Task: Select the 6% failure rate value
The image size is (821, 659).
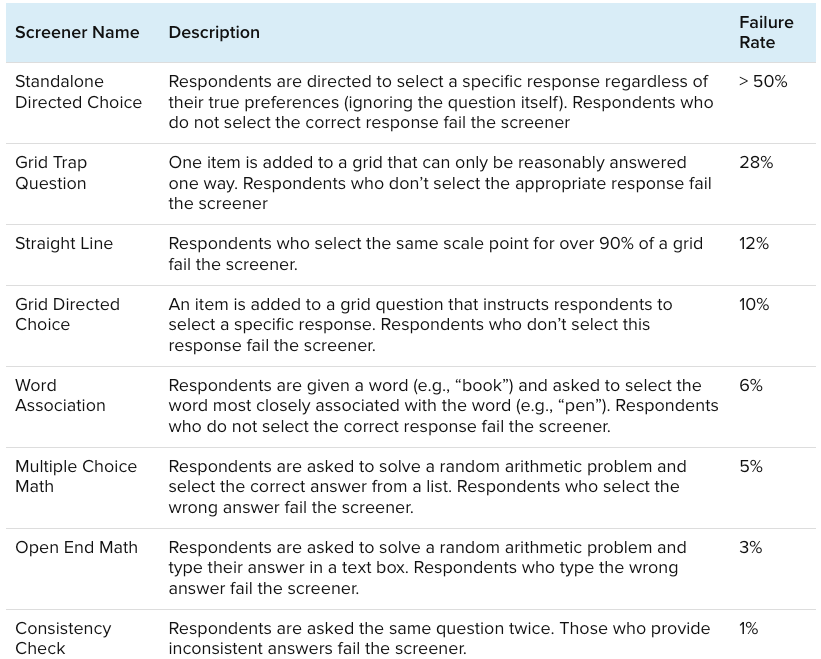Action: 751,386
